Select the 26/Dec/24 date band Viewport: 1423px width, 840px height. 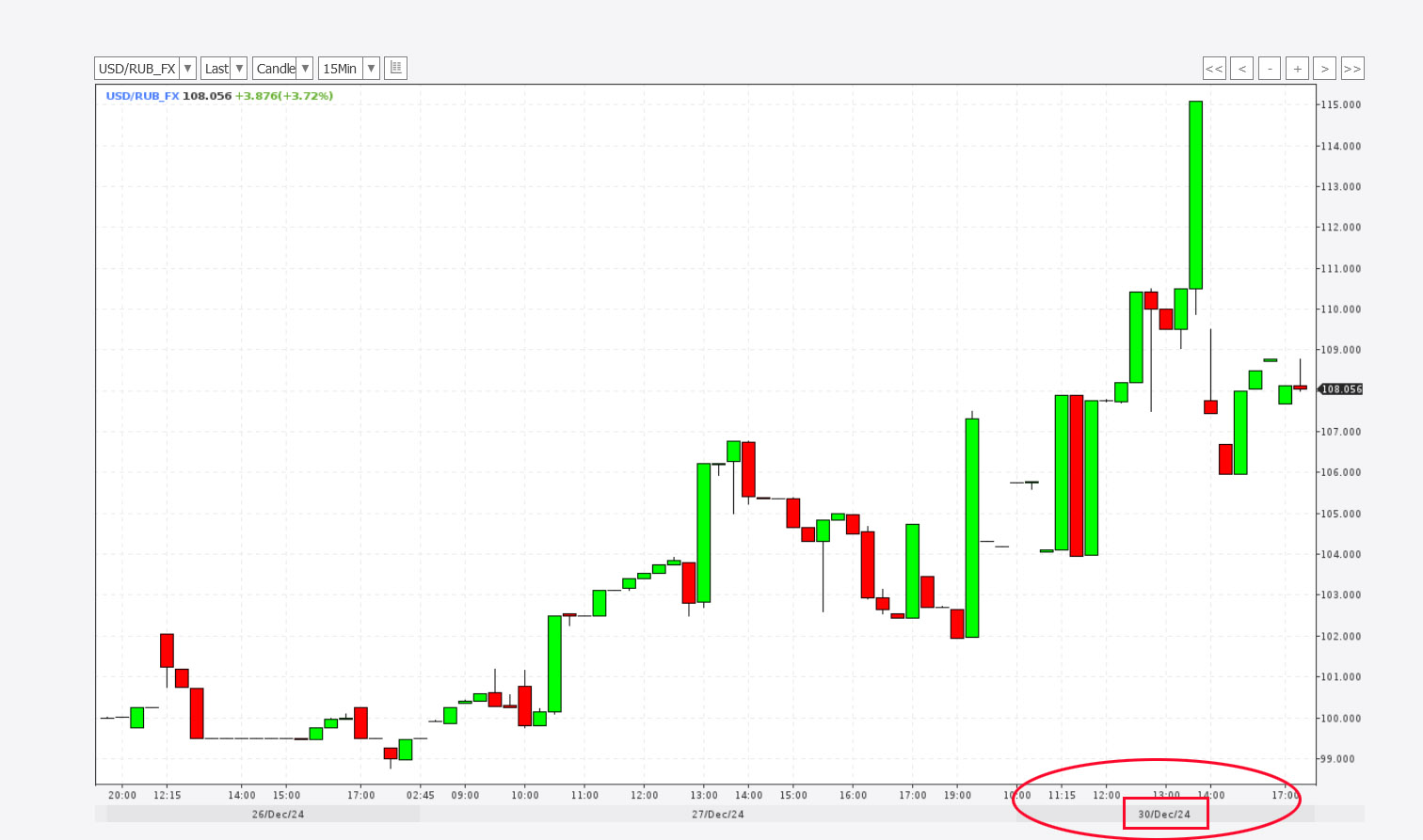click(278, 815)
